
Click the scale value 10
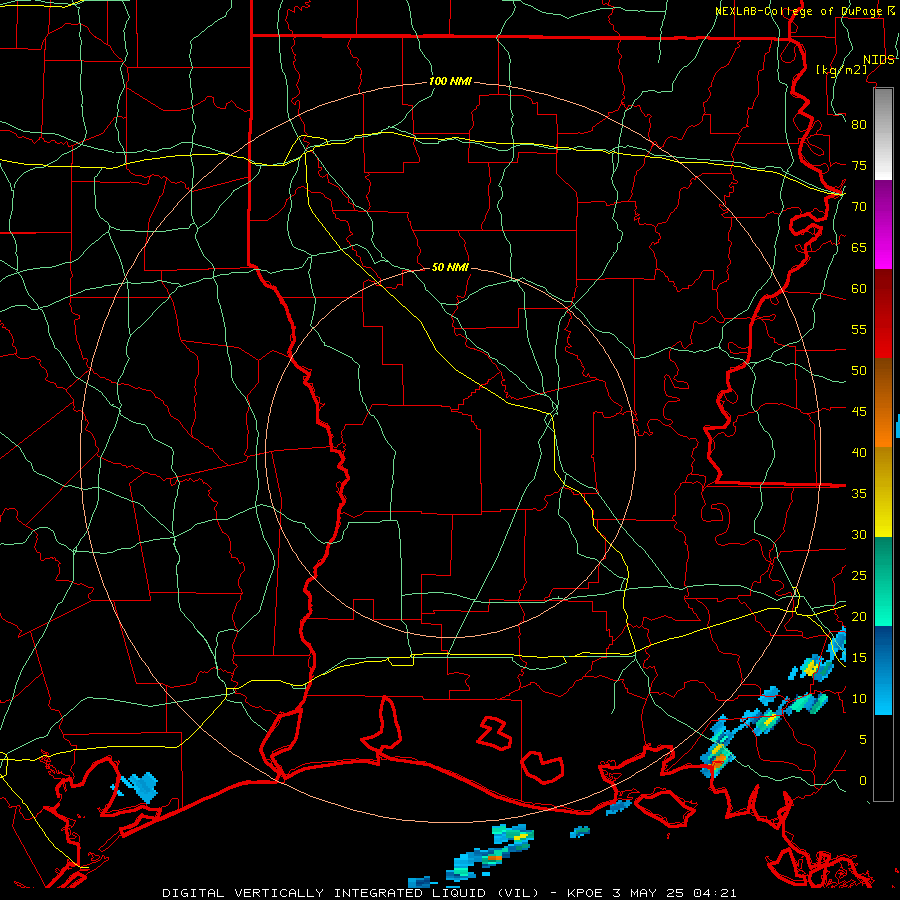[x=859, y=699]
